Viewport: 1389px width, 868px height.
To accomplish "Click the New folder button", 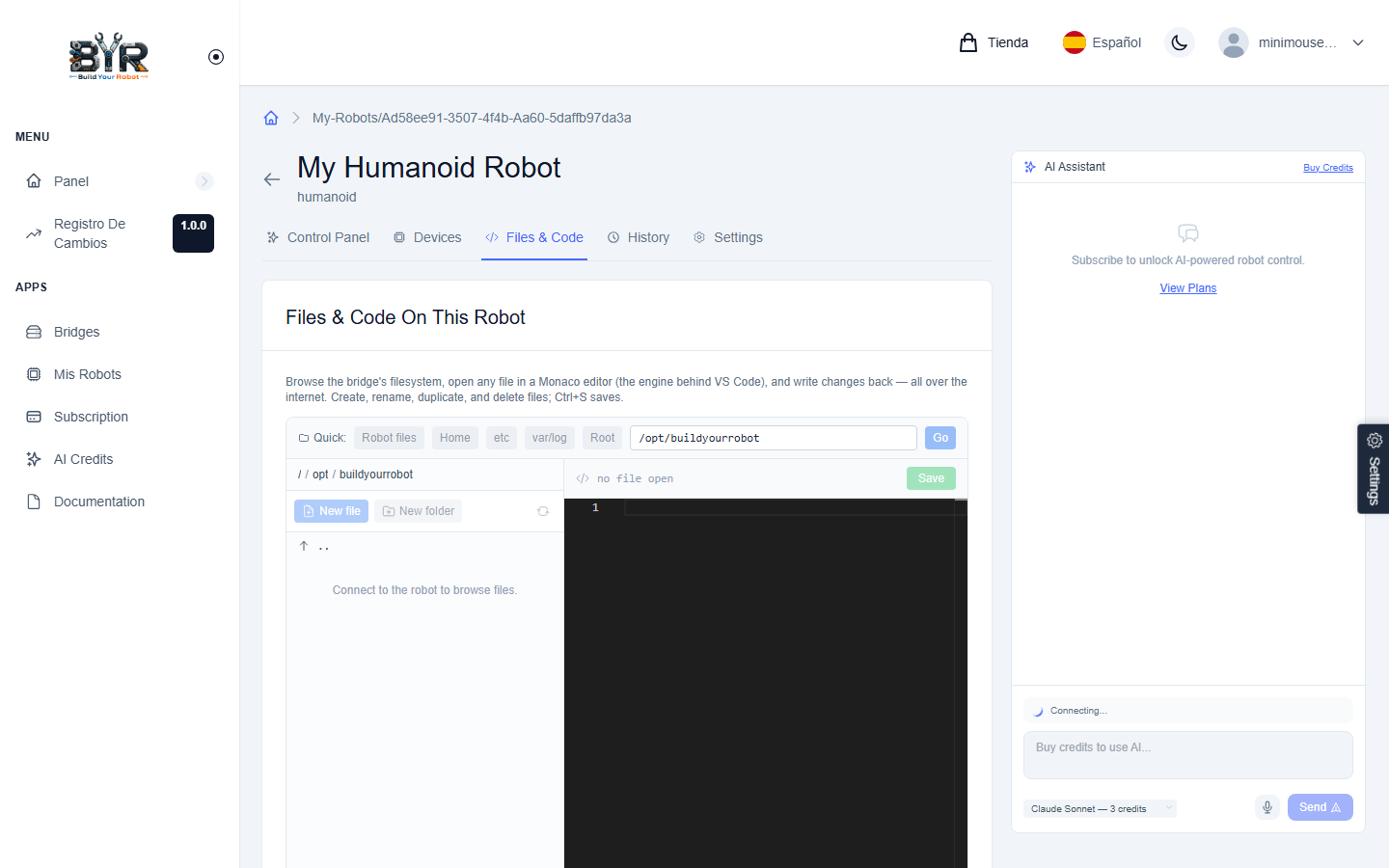I will pyautogui.click(x=418, y=511).
